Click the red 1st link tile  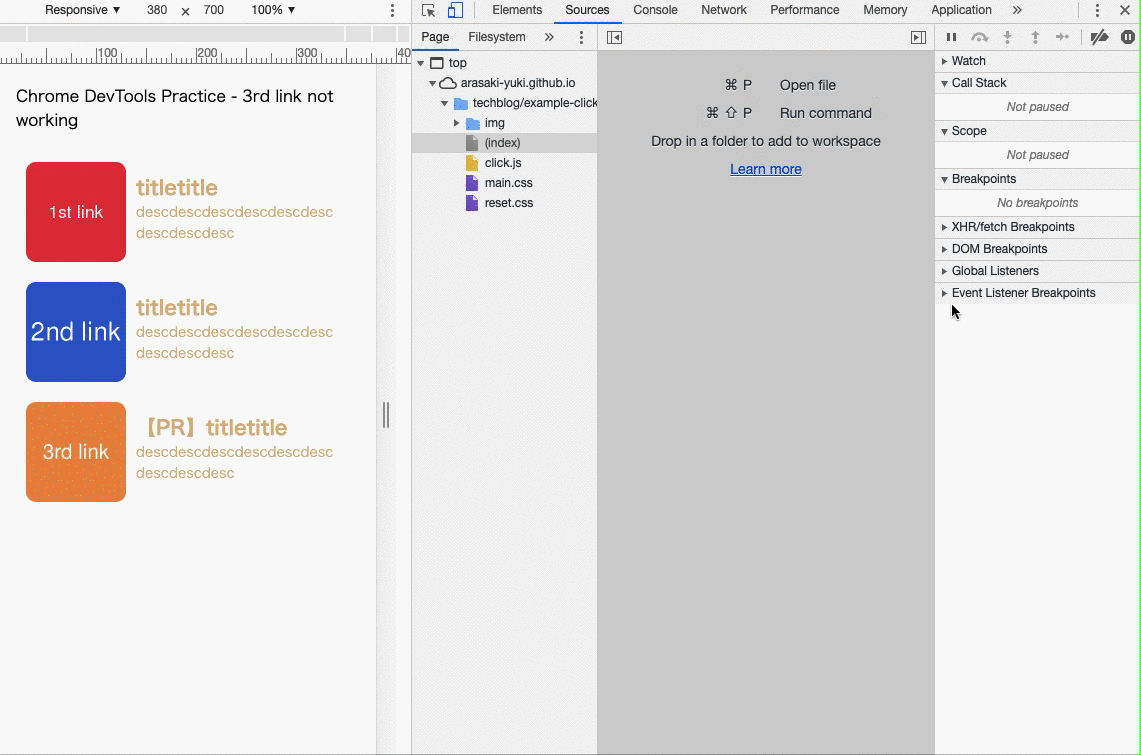[x=76, y=212]
